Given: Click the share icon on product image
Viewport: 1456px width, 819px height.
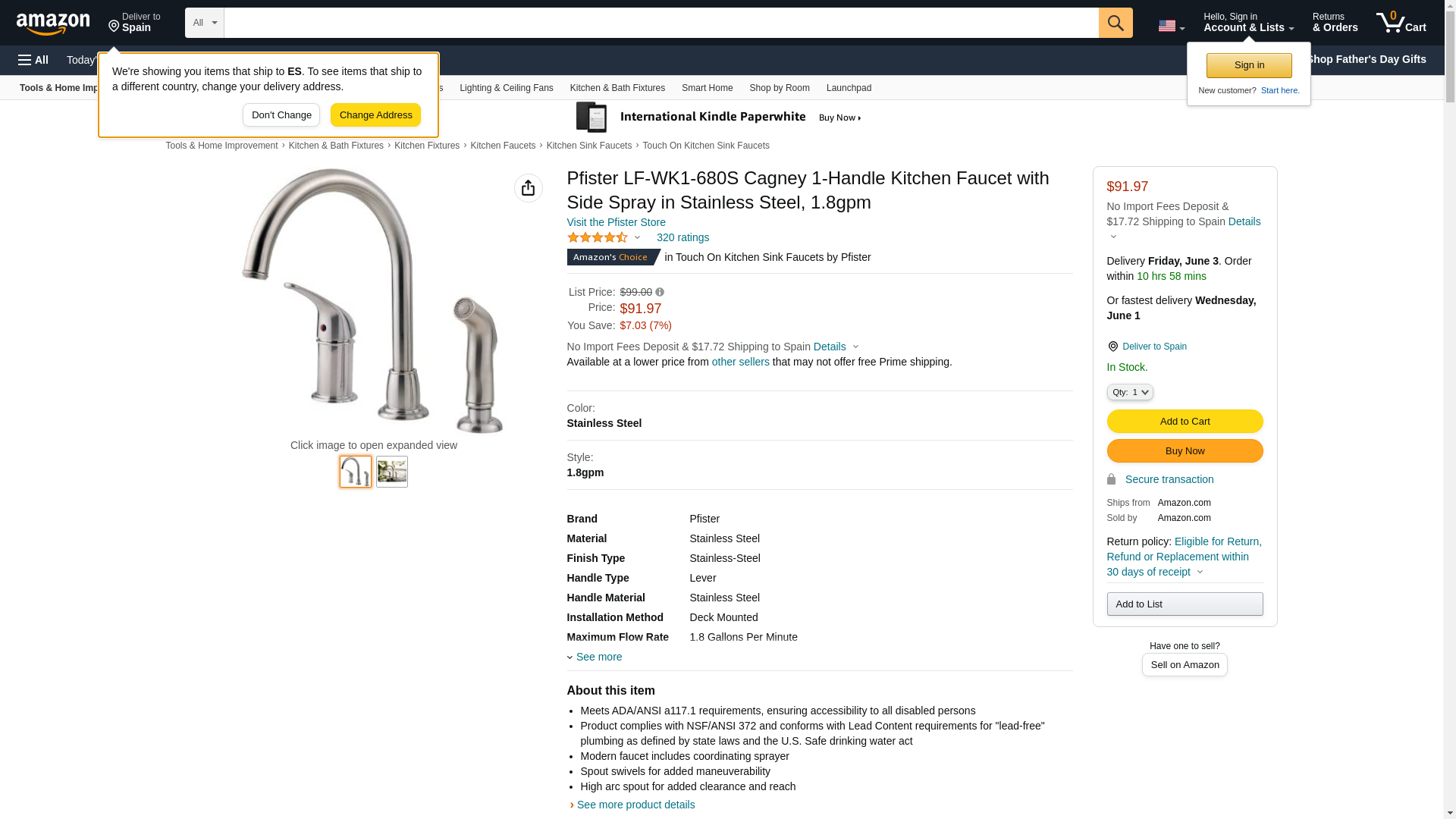Looking at the screenshot, I should pyautogui.click(x=528, y=188).
